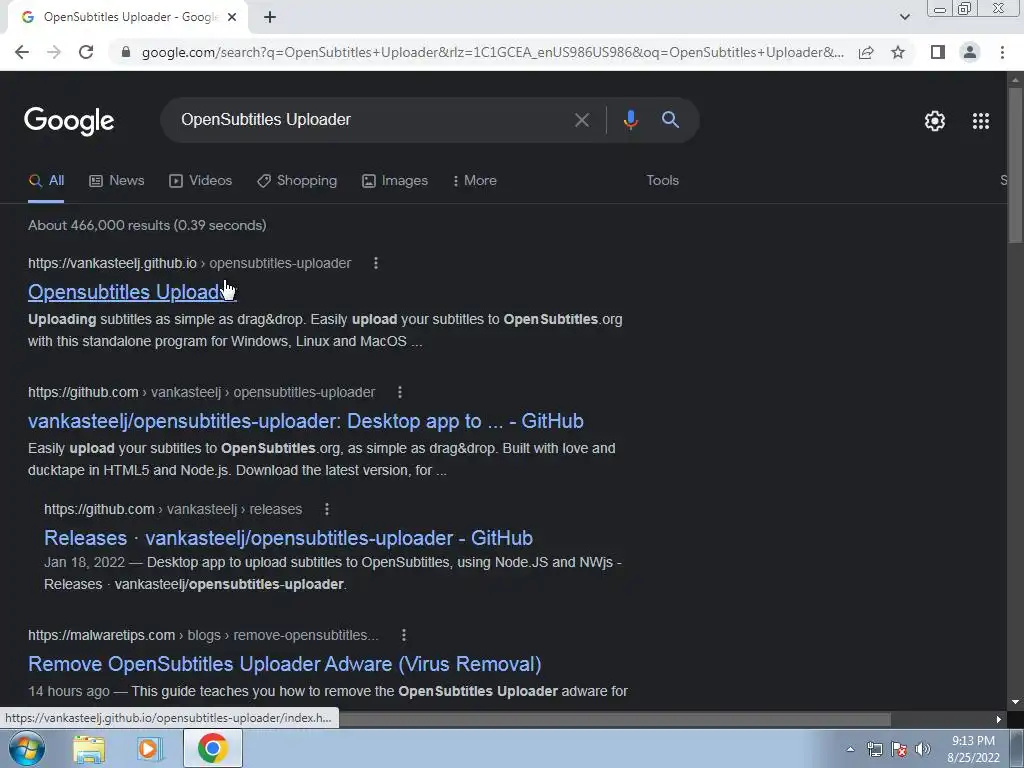Switch to the Shopping tab

pos(297,181)
